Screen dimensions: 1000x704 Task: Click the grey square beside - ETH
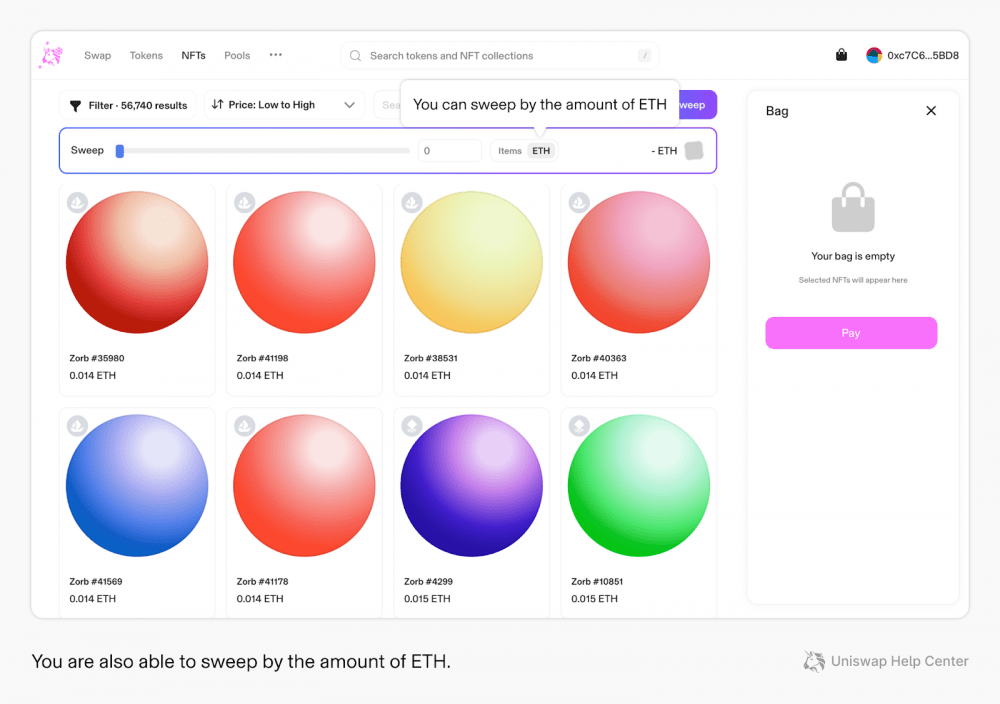694,151
